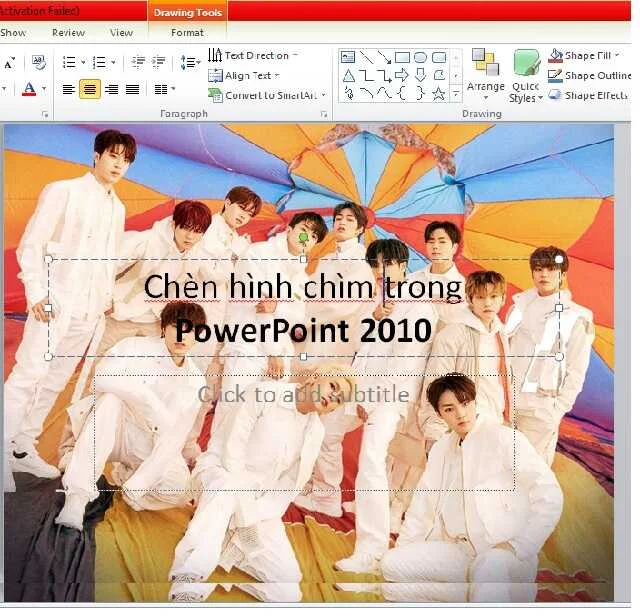
Task: Pick the straight Line shape
Action: pos(367,57)
